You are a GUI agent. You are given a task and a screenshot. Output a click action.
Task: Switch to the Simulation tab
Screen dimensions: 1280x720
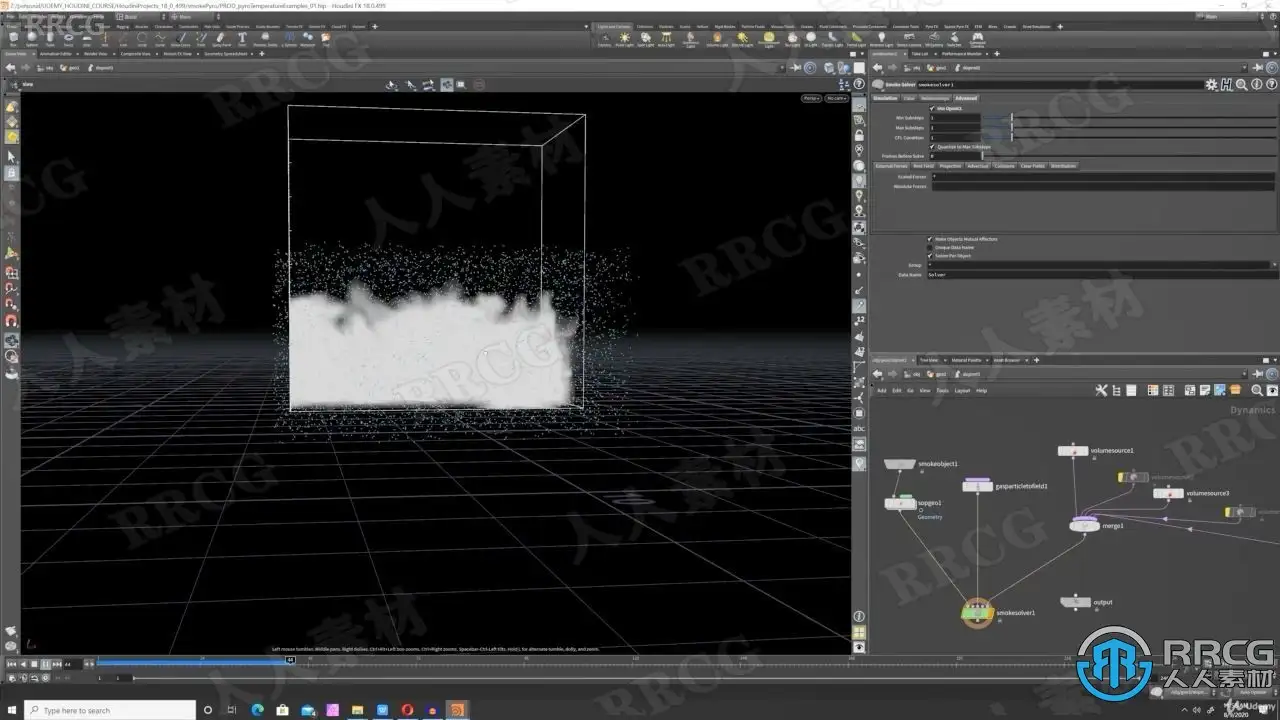coord(885,98)
